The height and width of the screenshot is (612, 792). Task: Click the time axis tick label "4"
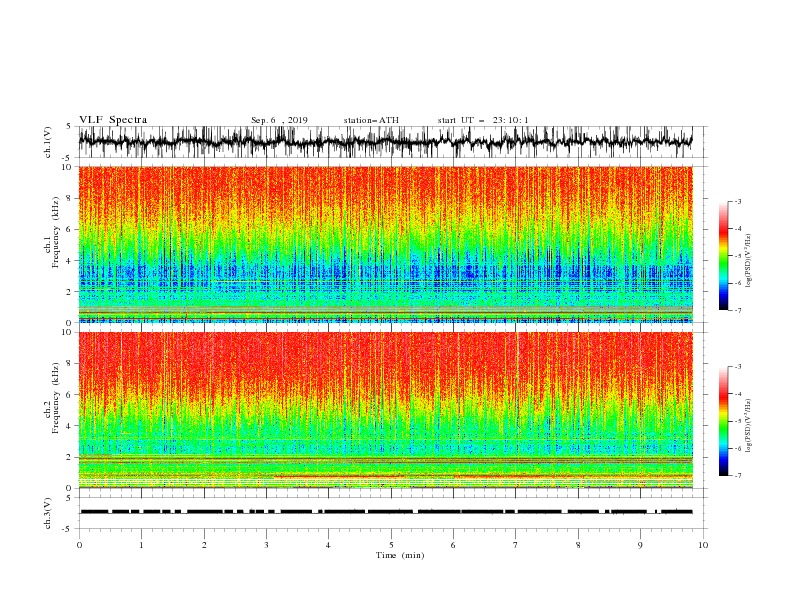click(x=328, y=545)
